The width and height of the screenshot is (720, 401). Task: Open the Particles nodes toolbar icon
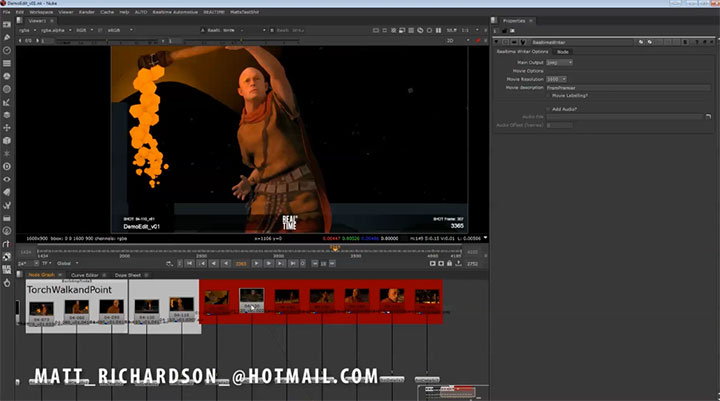[x=7, y=153]
